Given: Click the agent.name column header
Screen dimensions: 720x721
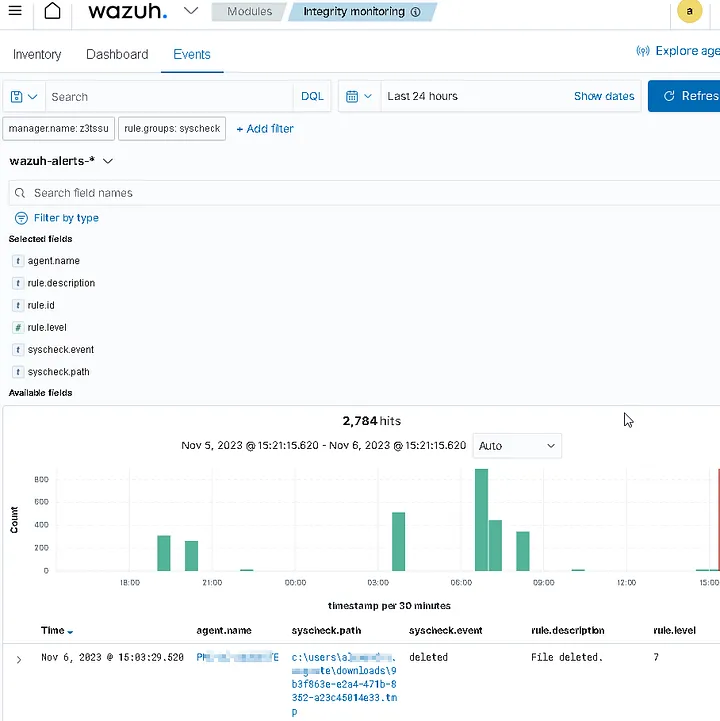Looking at the screenshot, I should pyautogui.click(x=224, y=630).
